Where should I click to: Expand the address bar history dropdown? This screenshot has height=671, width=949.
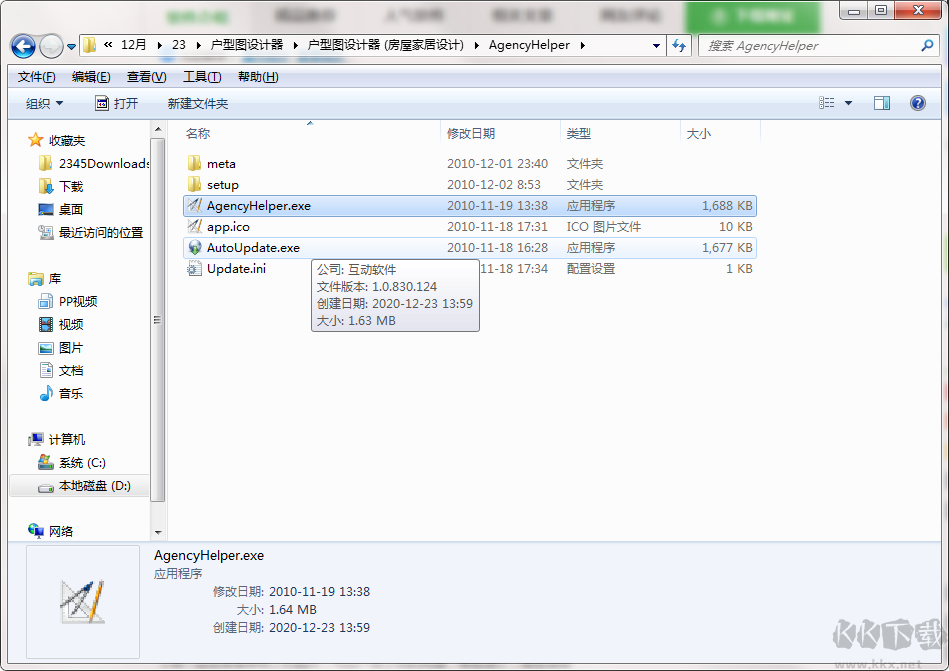[656, 45]
